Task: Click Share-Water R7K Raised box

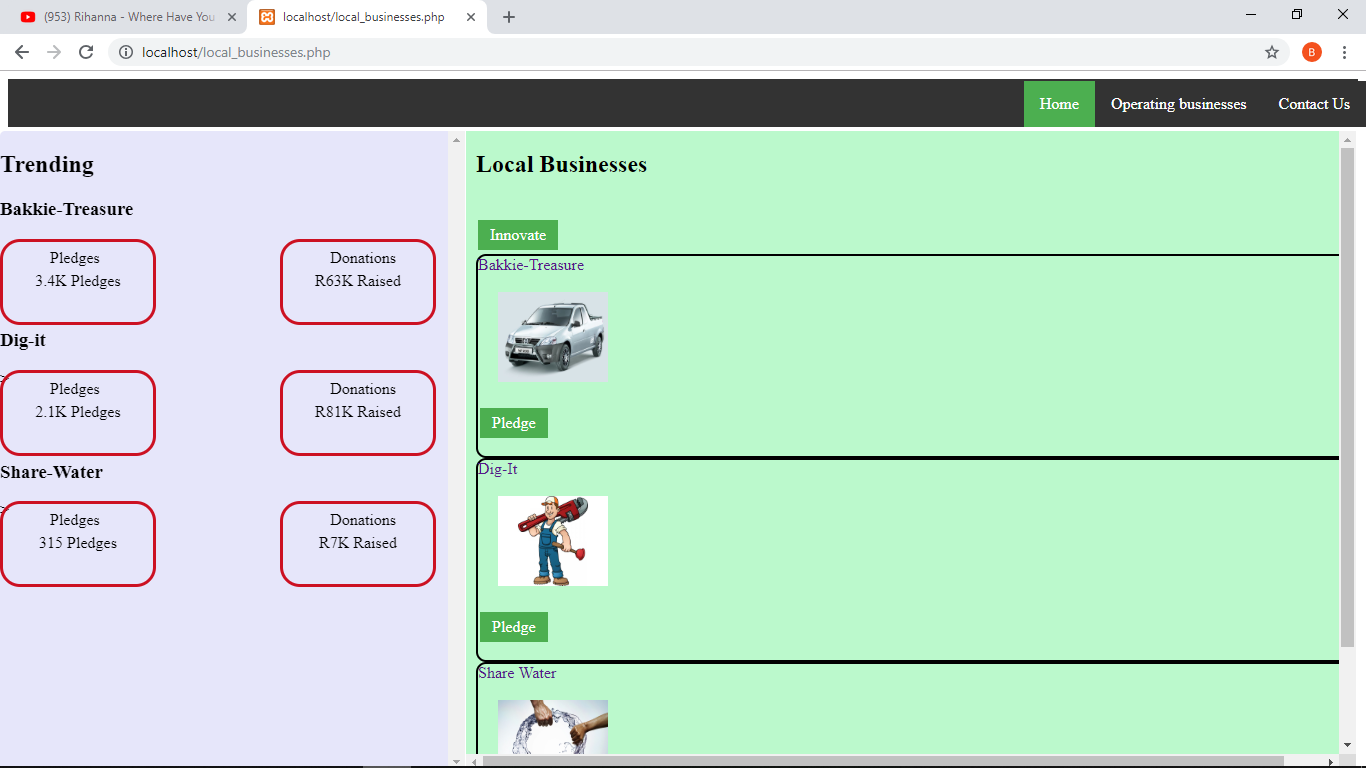Action: point(358,544)
